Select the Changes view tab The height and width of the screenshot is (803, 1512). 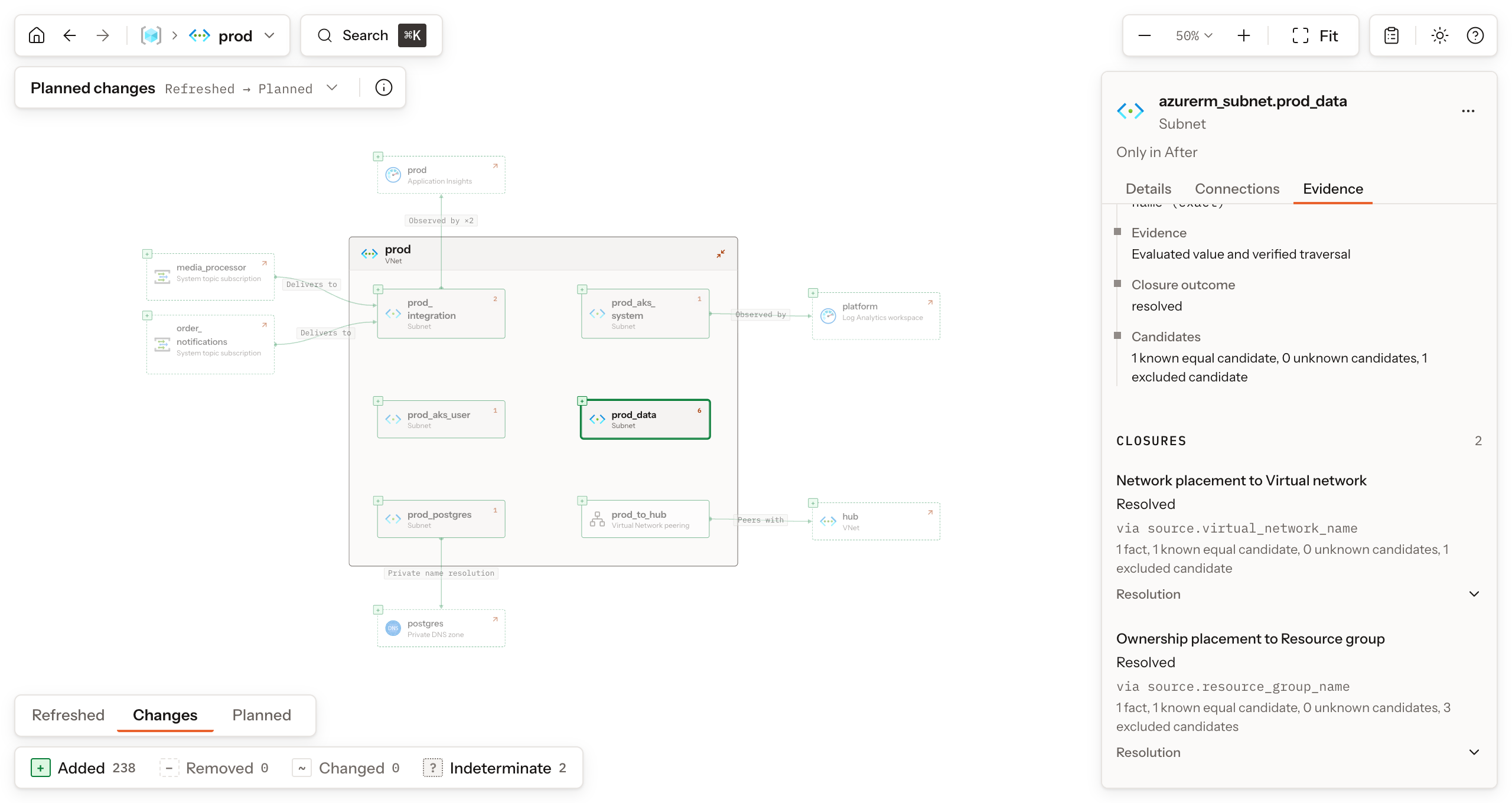coord(165,715)
